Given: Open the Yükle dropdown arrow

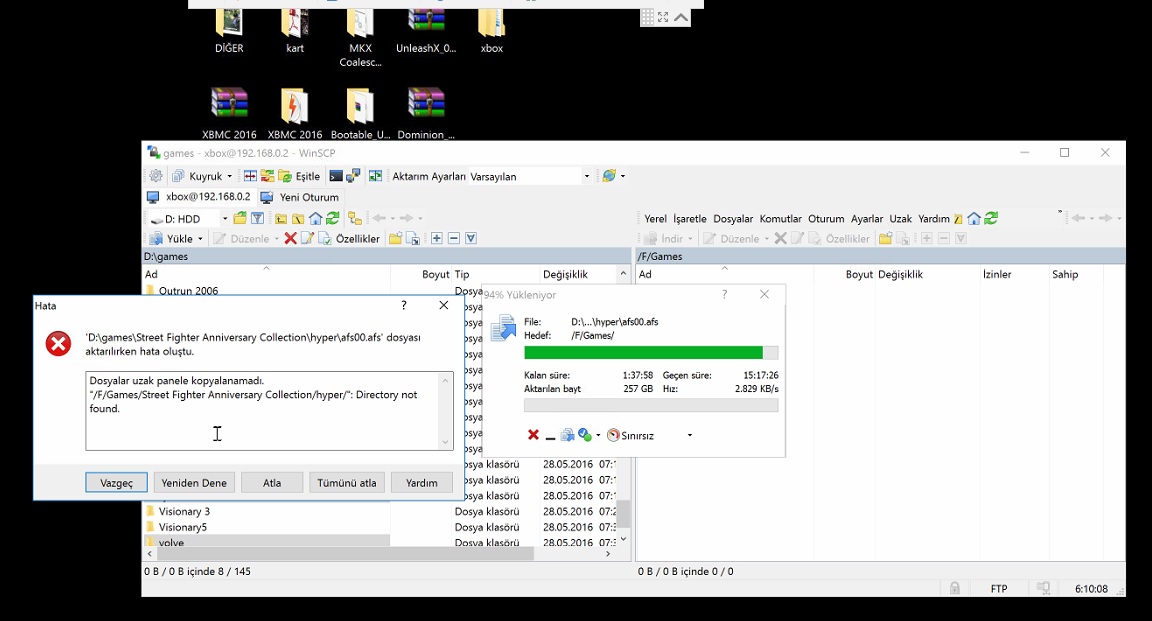Looking at the screenshot, I should point(200,238).
